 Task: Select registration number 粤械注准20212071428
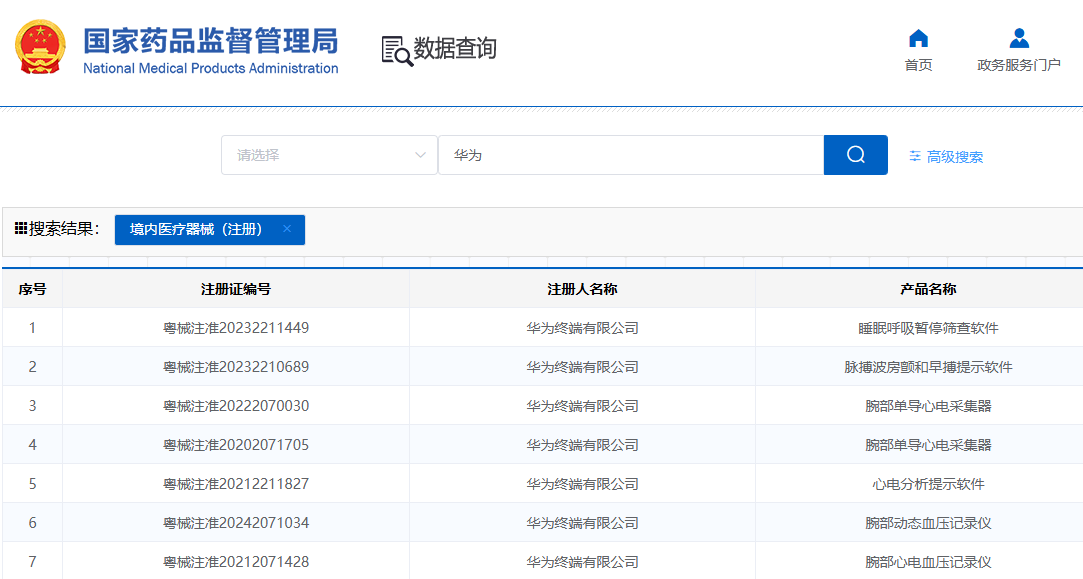coord(236,562)
